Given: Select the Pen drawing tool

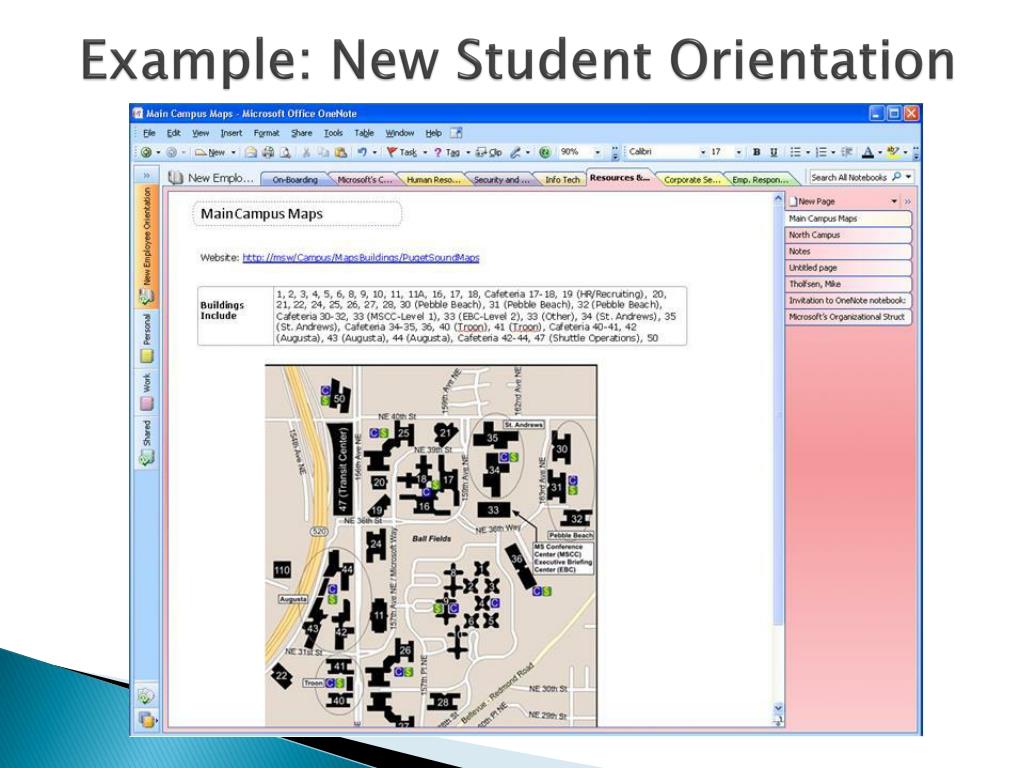Looking at the screenshot, I should point(515,152).
